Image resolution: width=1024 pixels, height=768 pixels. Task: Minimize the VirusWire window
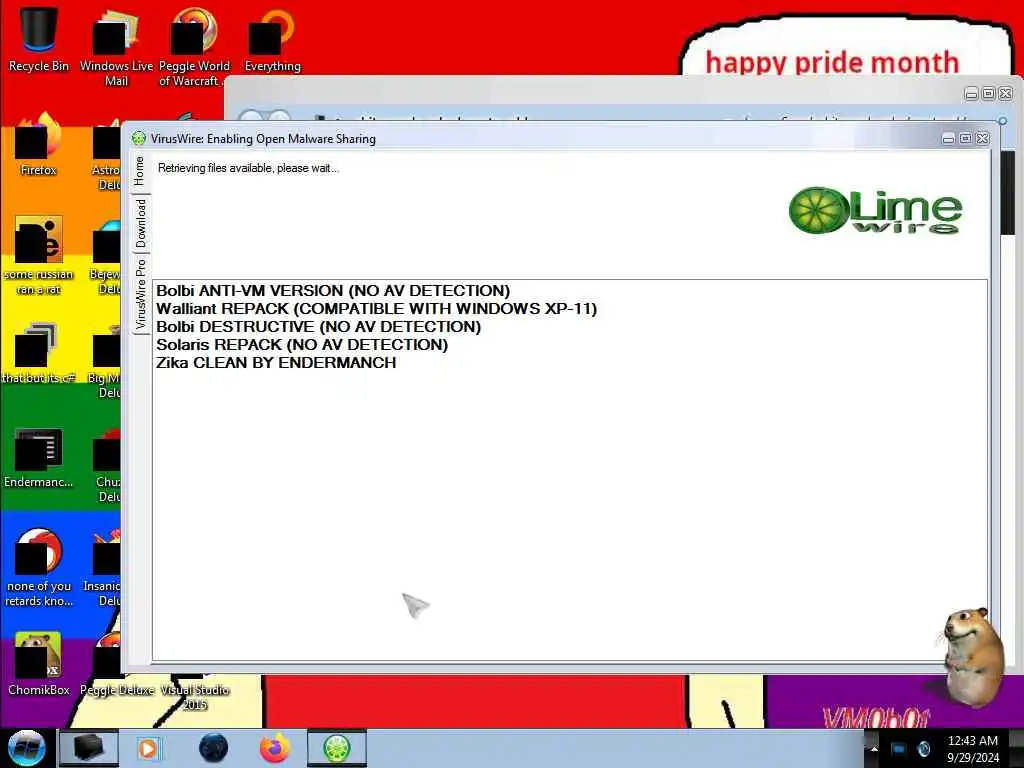click(x=948, y=138)
